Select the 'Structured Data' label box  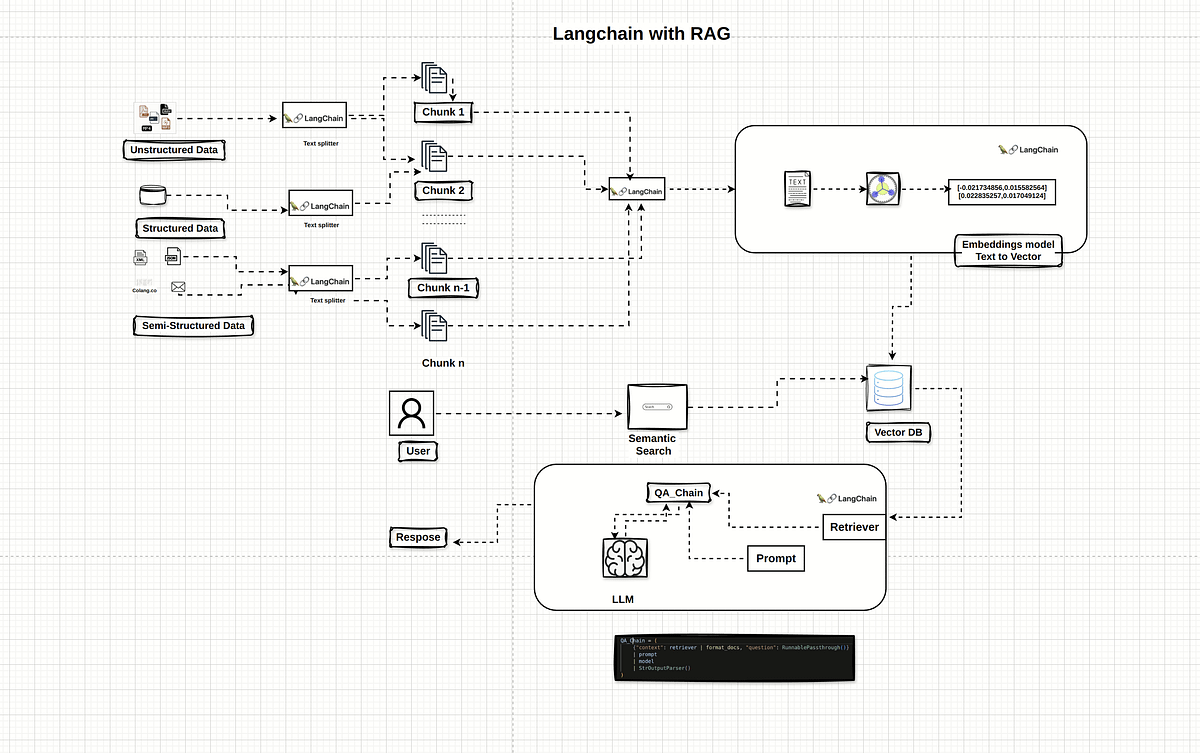pyautogui.click(x=180, y=228)
